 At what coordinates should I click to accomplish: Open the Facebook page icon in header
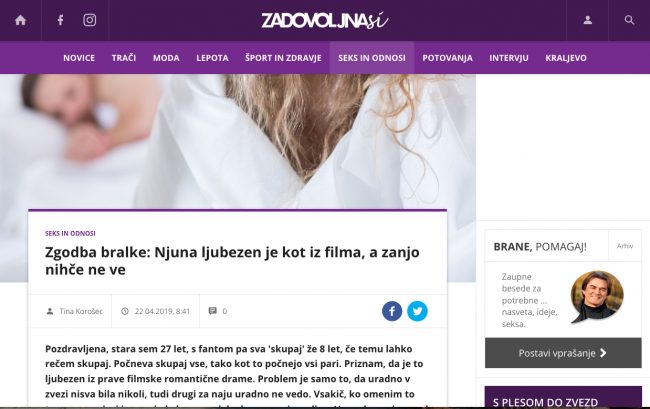click(x=61, y=20)
